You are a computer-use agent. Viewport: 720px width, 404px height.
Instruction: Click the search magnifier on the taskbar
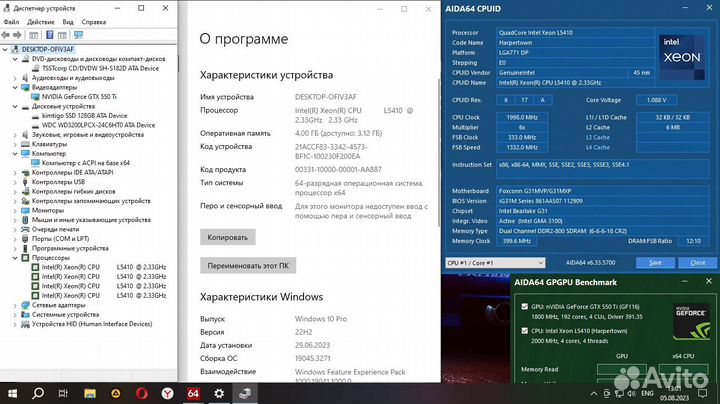39,392
